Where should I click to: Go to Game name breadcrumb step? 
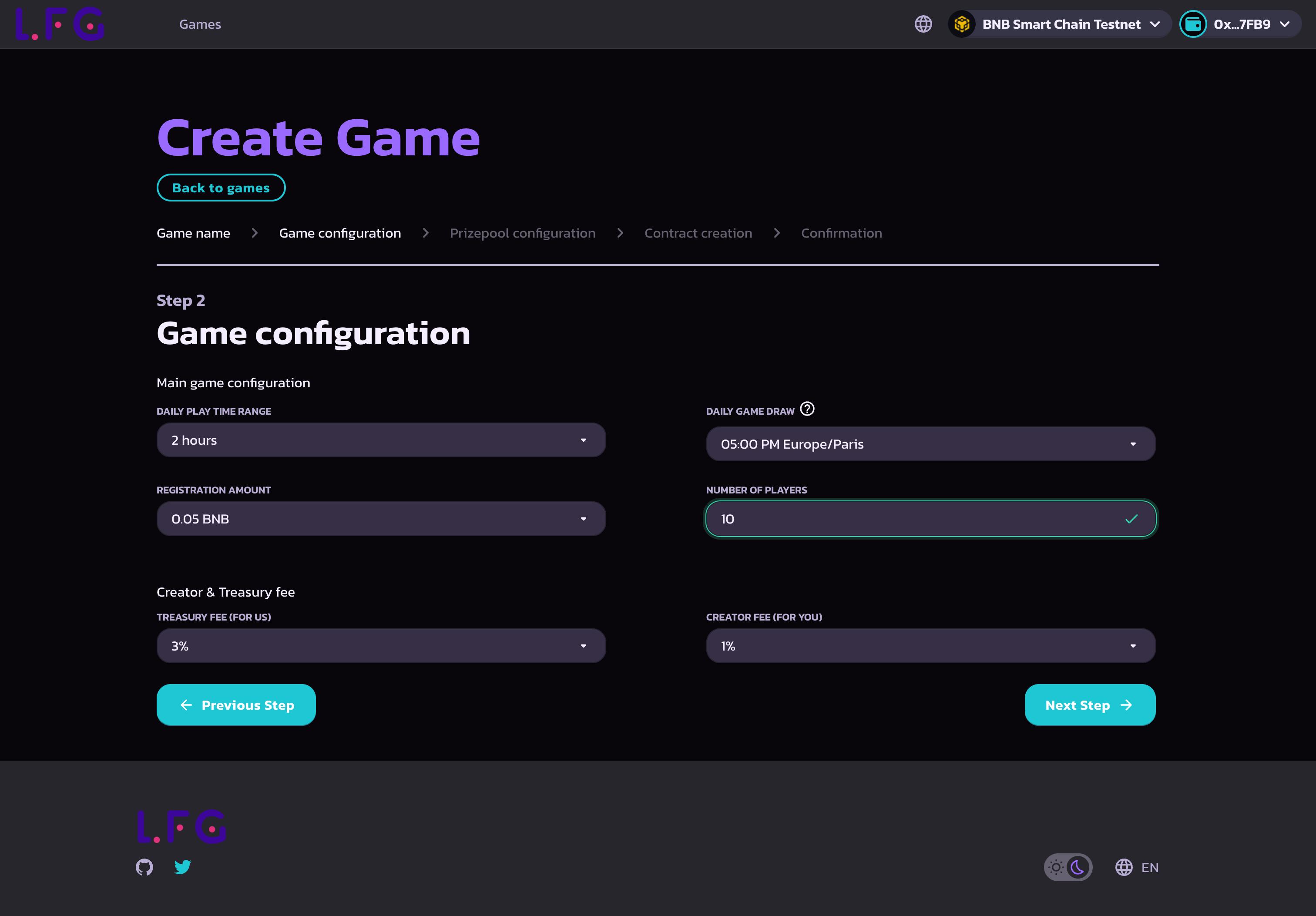pyautogui.click(x=193, y=233)
